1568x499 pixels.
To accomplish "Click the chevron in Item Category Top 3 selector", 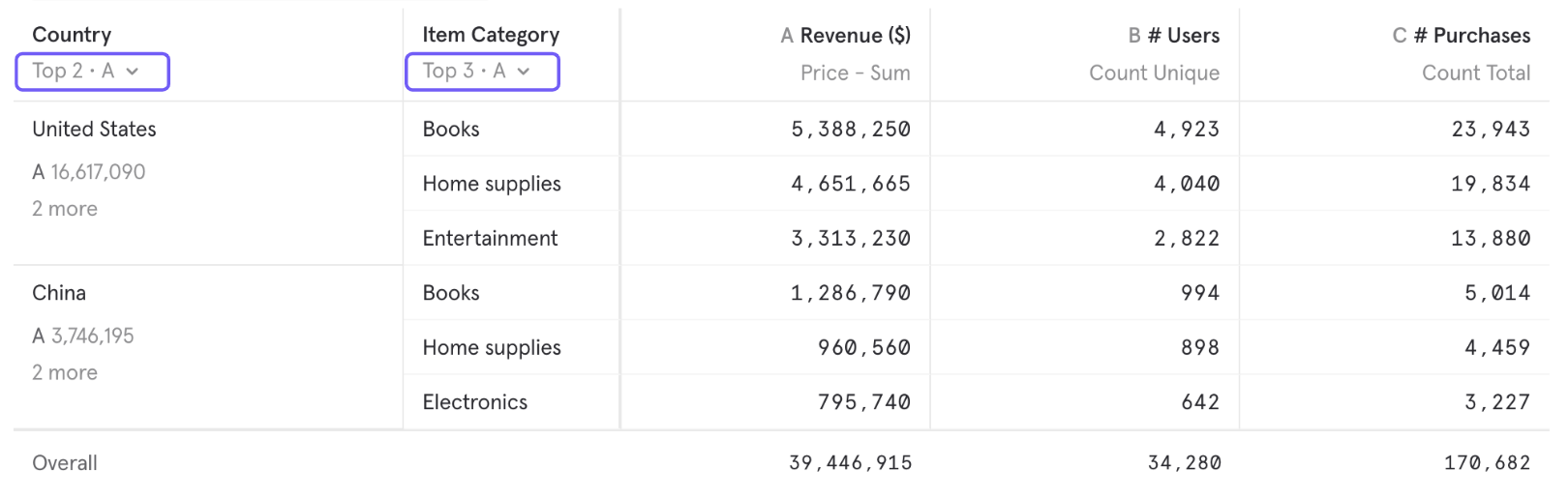I will pos(524,72).
